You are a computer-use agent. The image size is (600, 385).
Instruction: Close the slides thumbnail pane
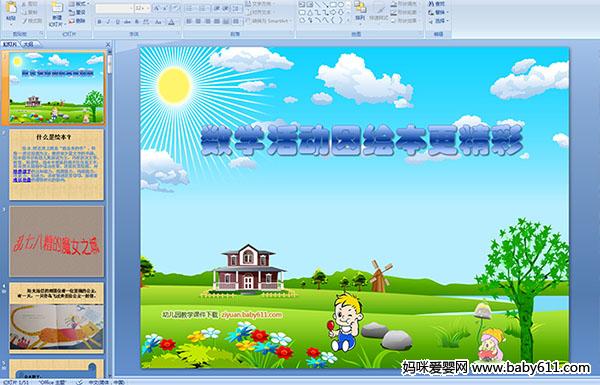coord(108,44)
